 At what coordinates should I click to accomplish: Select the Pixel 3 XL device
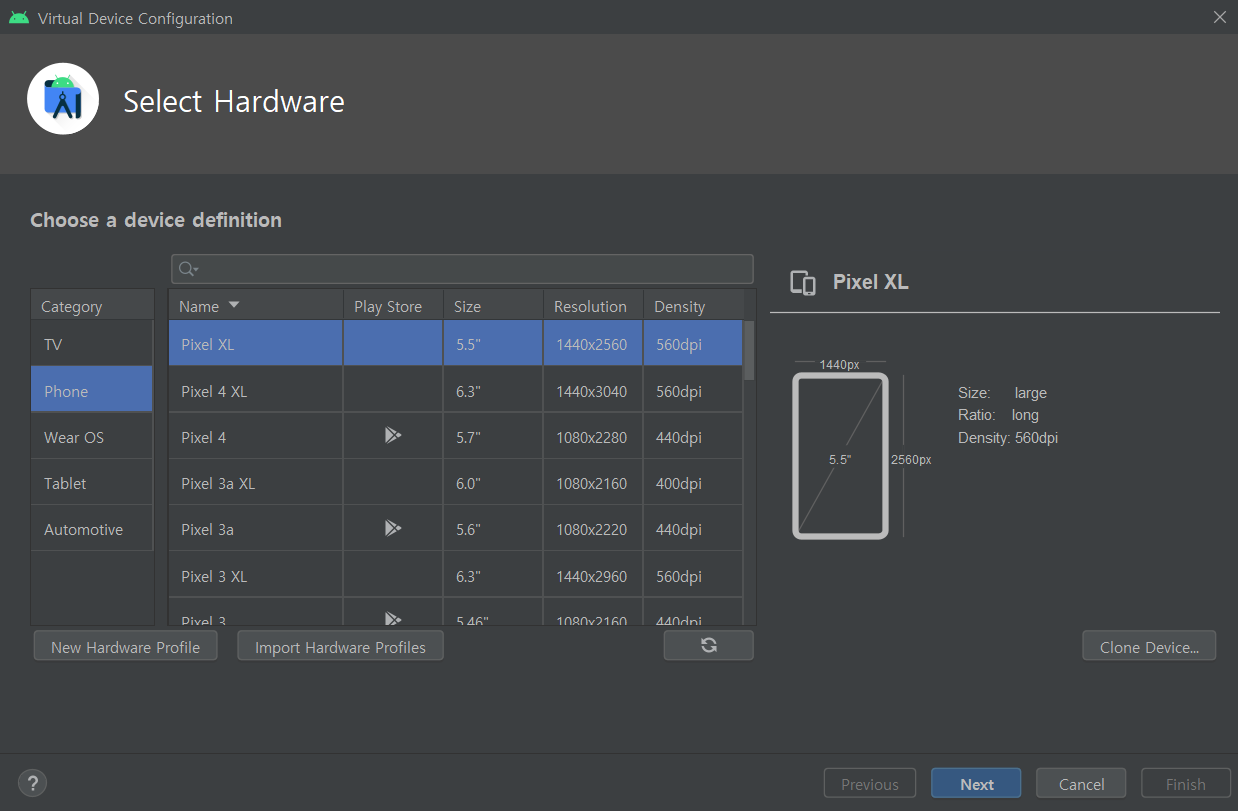[x=214, y=576]
